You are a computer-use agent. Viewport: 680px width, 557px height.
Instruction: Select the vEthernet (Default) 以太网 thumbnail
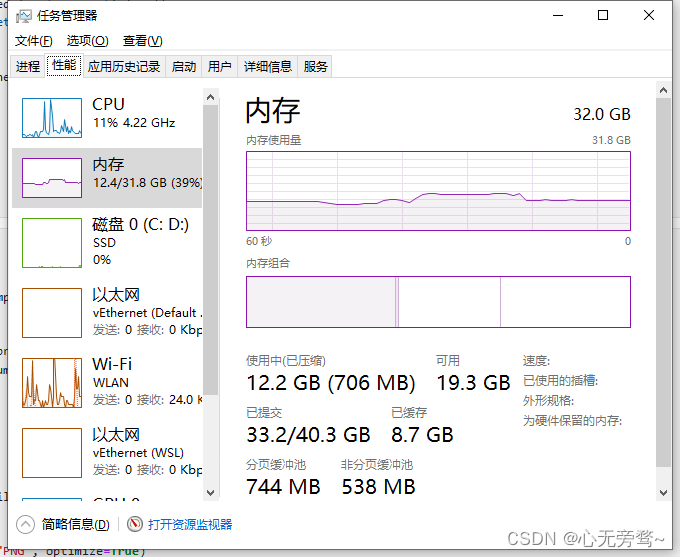pyautogui.click(x=52, y=313)
